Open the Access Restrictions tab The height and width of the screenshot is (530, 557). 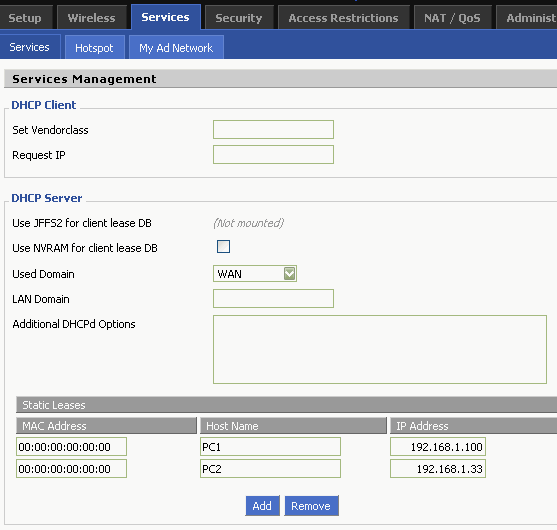[344, 18]
